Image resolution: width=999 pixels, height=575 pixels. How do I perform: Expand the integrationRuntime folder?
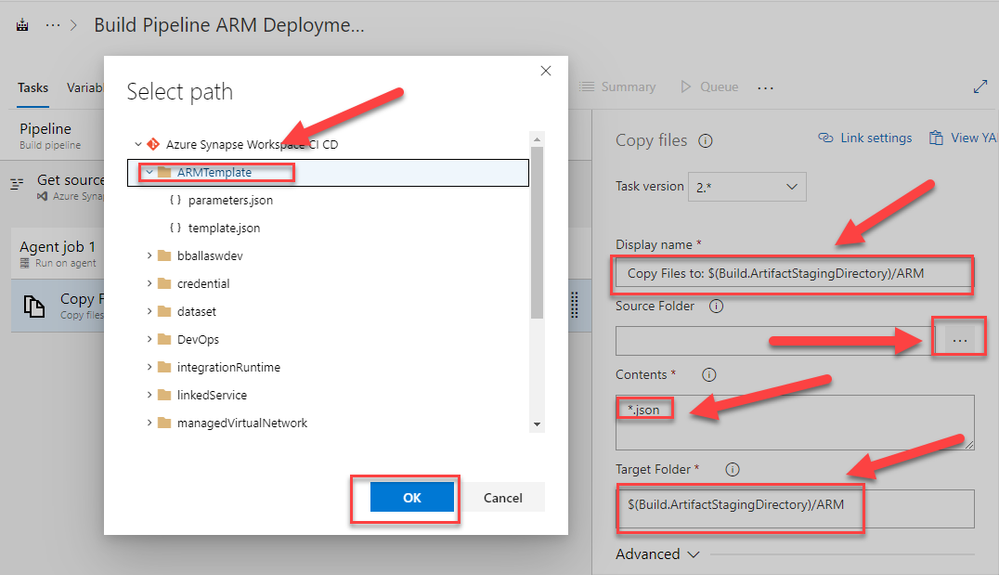click(x=149, y=367)
